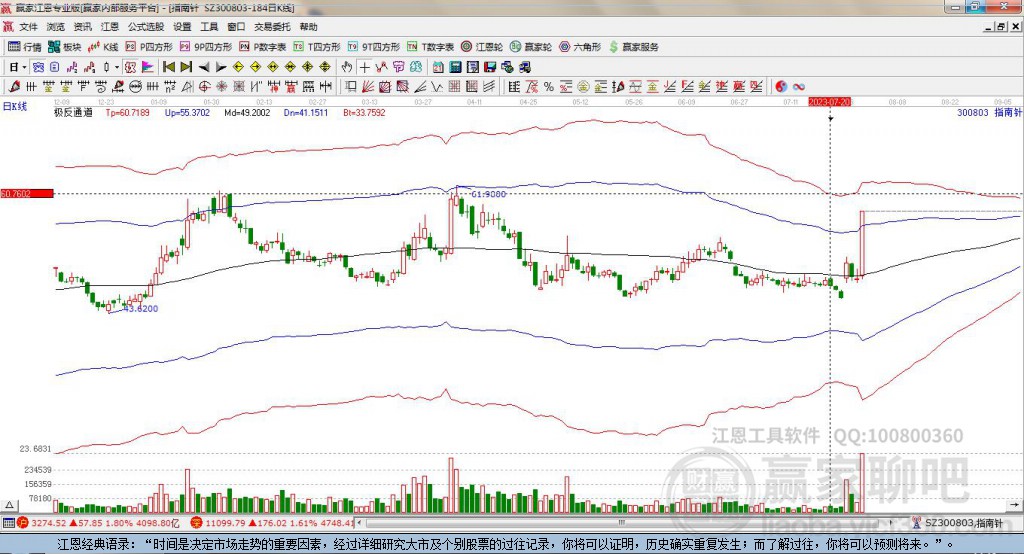Click the Shanghai index 3274.52 status

point(98,523)
